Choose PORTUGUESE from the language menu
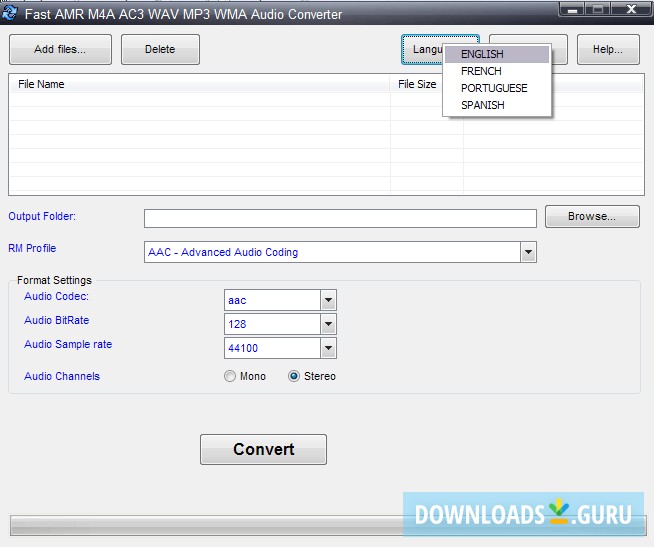 tap(496, 88)
